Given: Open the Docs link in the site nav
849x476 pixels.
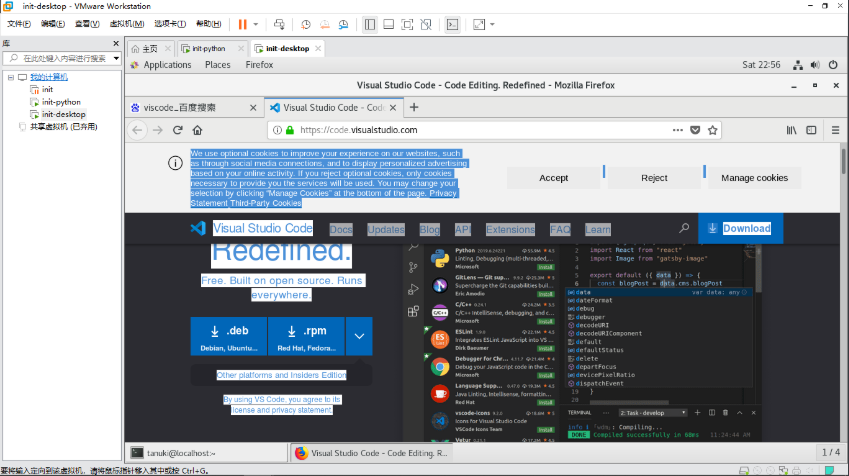Looking at the screenshot, I should pyautogui.click(x=341, y=230).
